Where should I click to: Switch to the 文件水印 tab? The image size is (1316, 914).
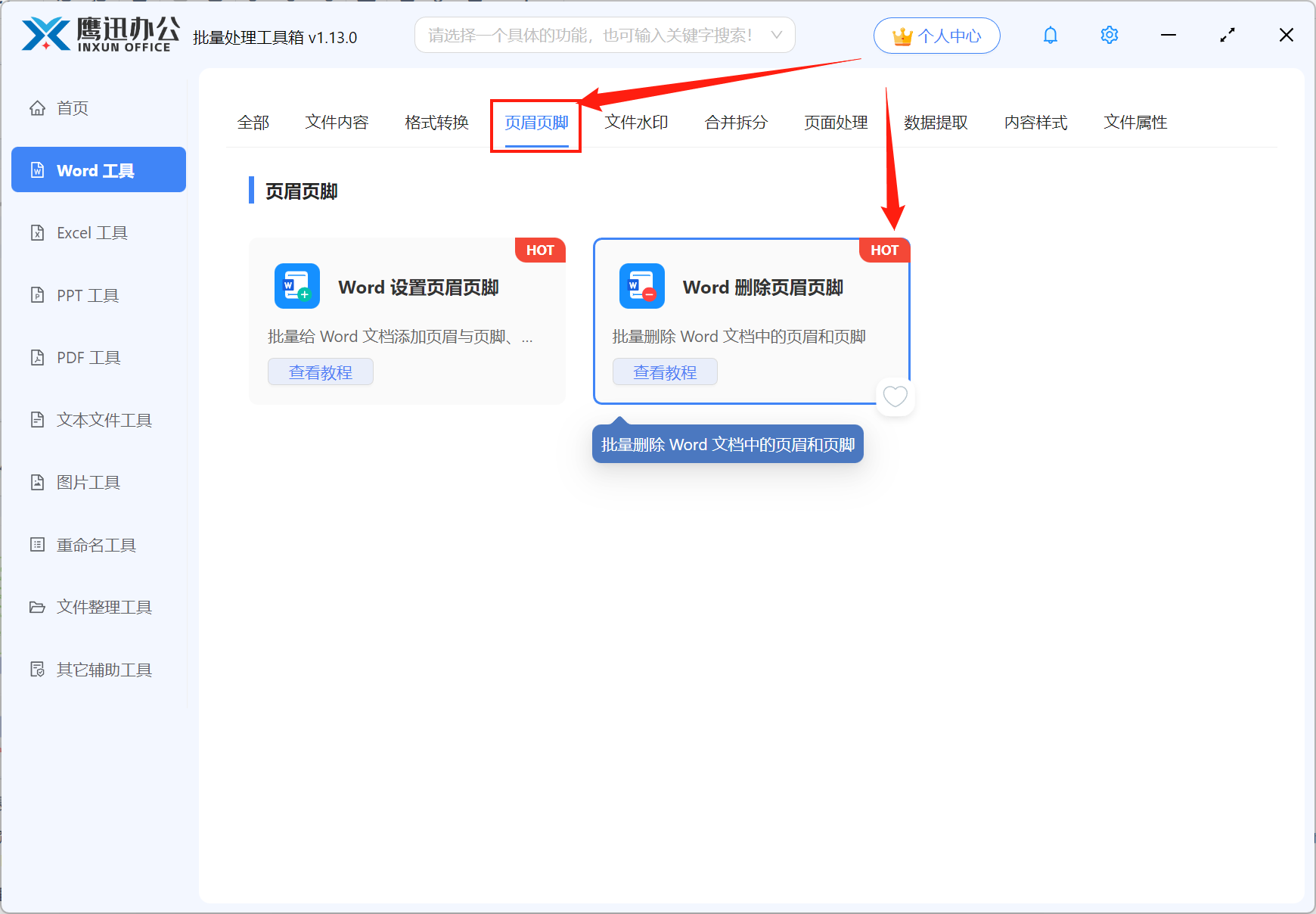pos(635,123)
